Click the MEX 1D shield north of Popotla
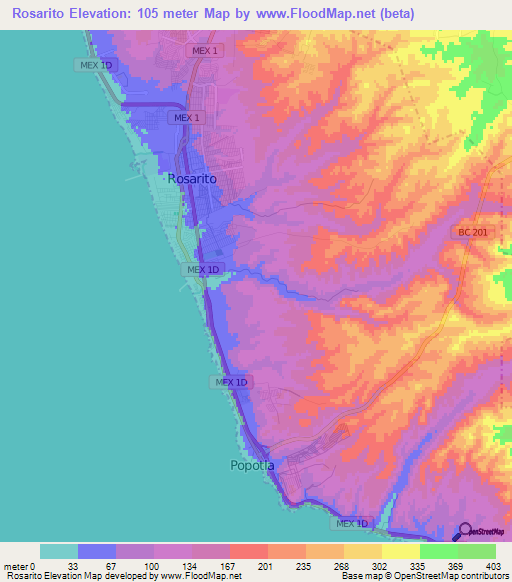This screenshot has height=582, width=512. [x=231, y=382]
